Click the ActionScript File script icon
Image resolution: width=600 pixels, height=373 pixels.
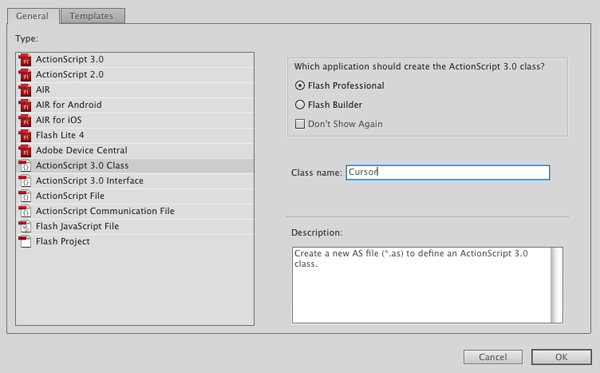(x=25, y=196)
